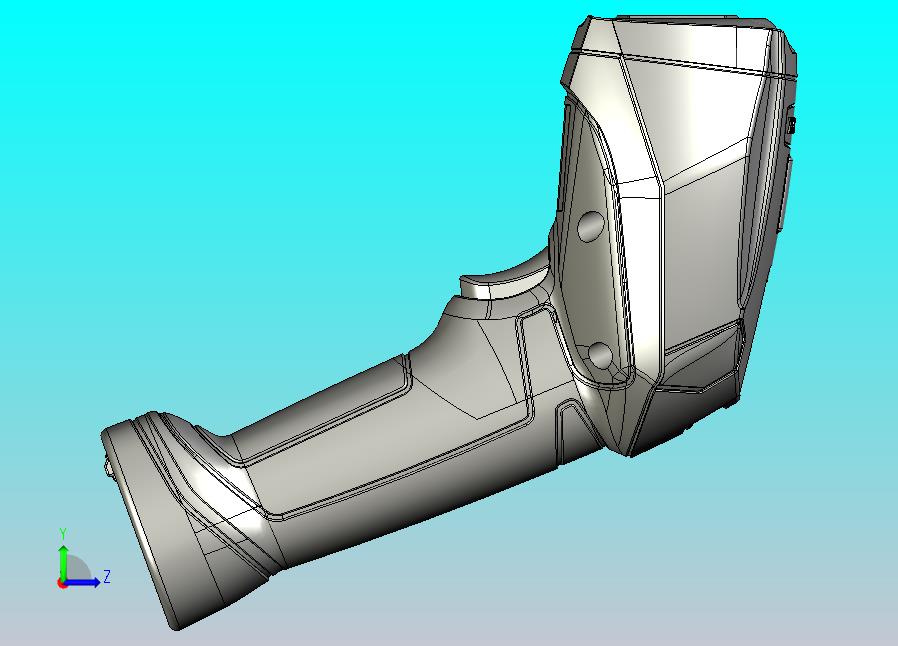Select the lower circular recess on the scanner head

click(600, 355)
